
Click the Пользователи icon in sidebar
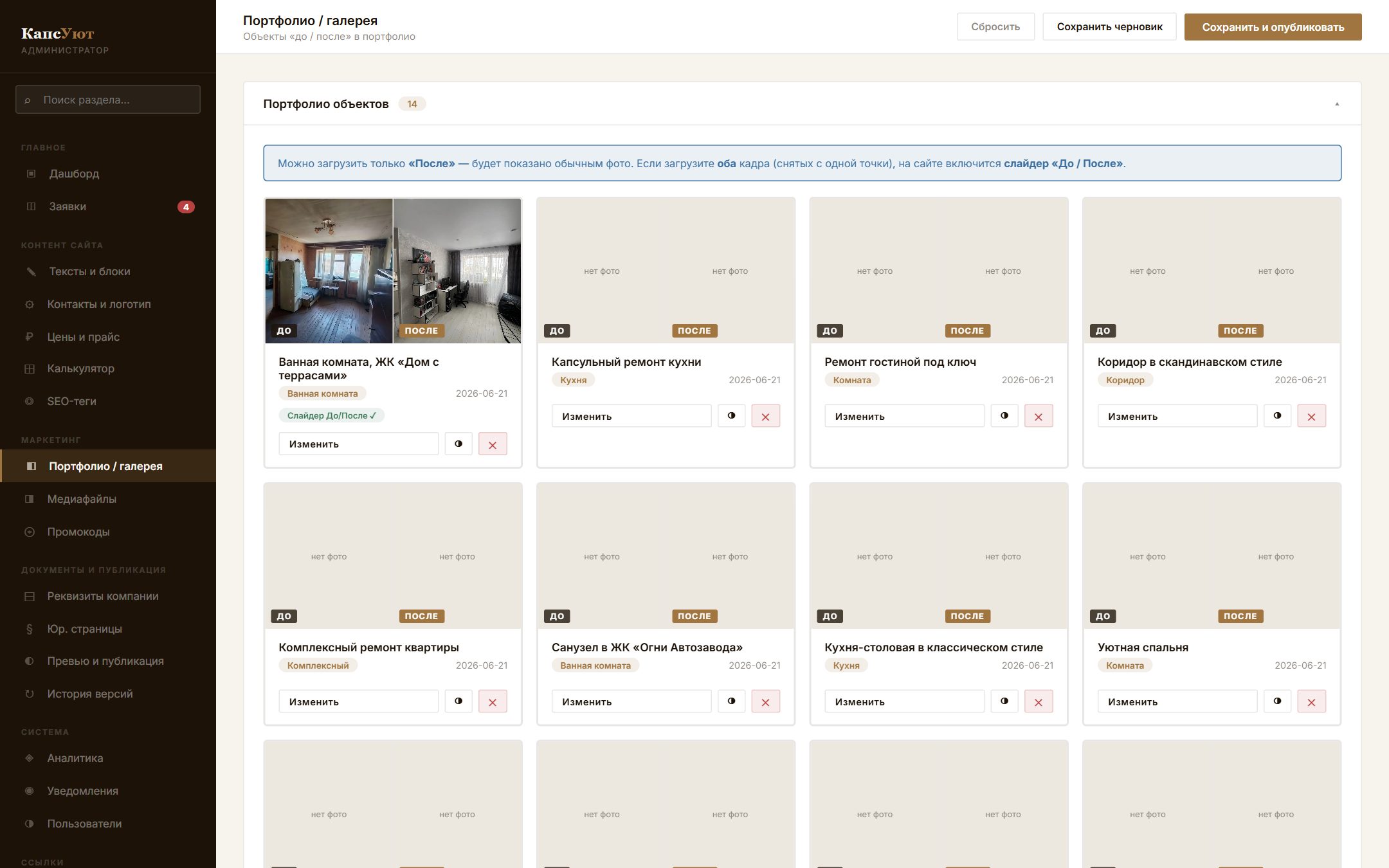pos(29,824)
